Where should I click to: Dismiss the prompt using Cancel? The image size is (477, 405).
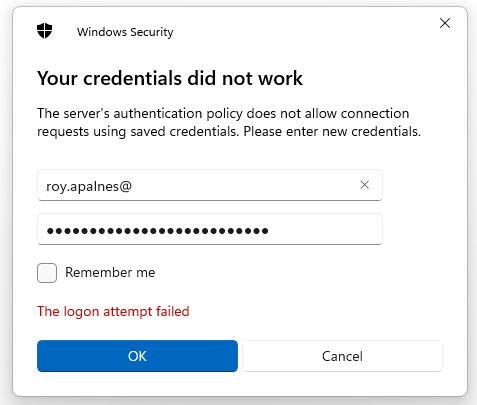342,356
